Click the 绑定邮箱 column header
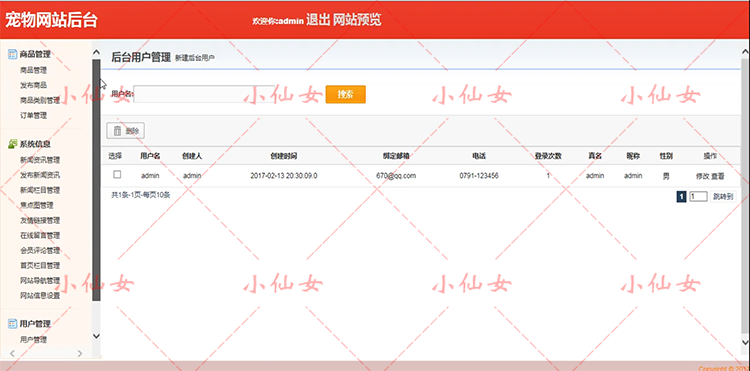 (396, 156)
